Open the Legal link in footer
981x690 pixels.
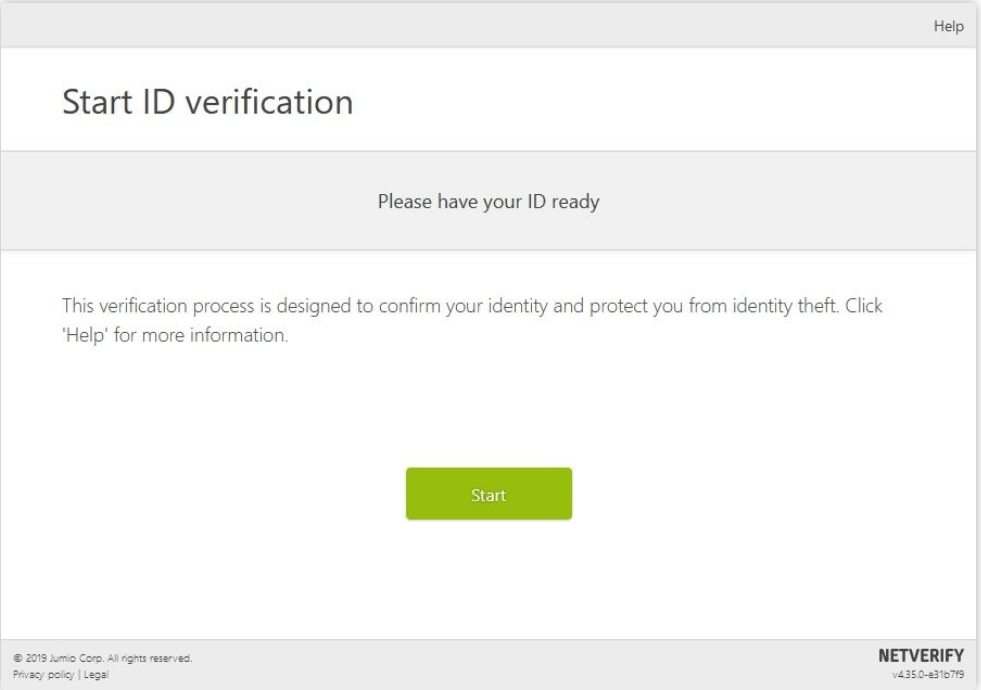[x=96, y=674]
